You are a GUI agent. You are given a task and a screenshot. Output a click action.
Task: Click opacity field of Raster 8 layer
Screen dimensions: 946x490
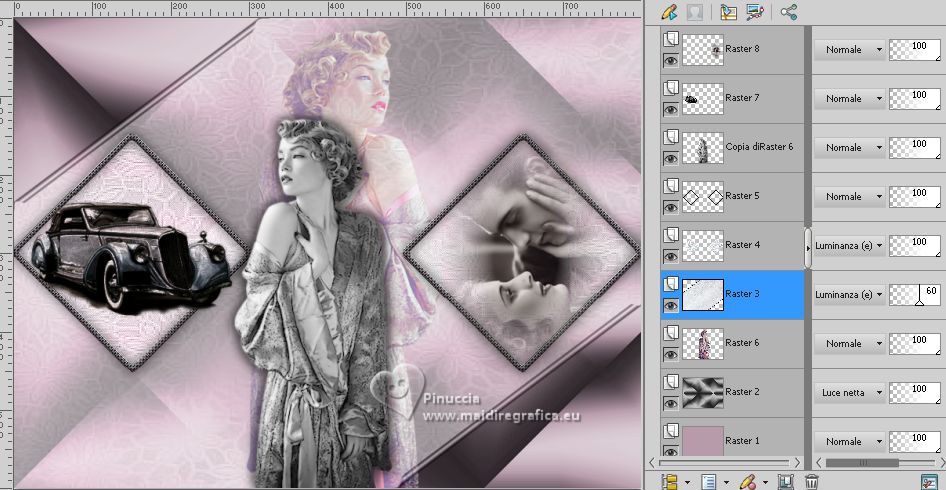(x=915, y=49)
